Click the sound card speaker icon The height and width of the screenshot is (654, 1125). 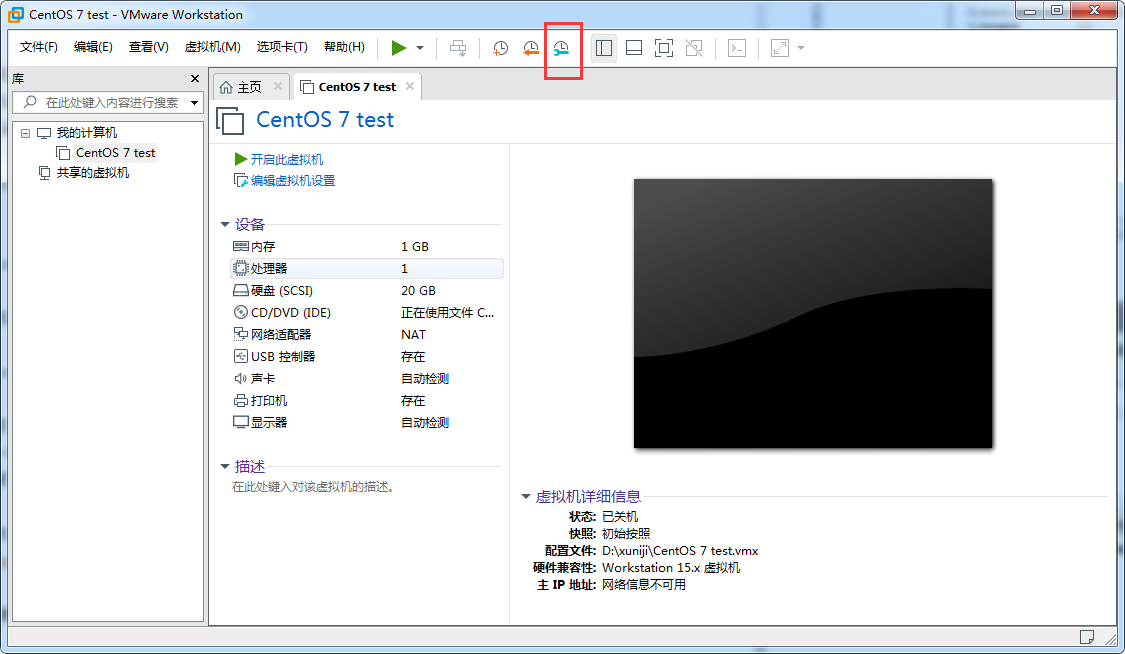click(241, 378)
